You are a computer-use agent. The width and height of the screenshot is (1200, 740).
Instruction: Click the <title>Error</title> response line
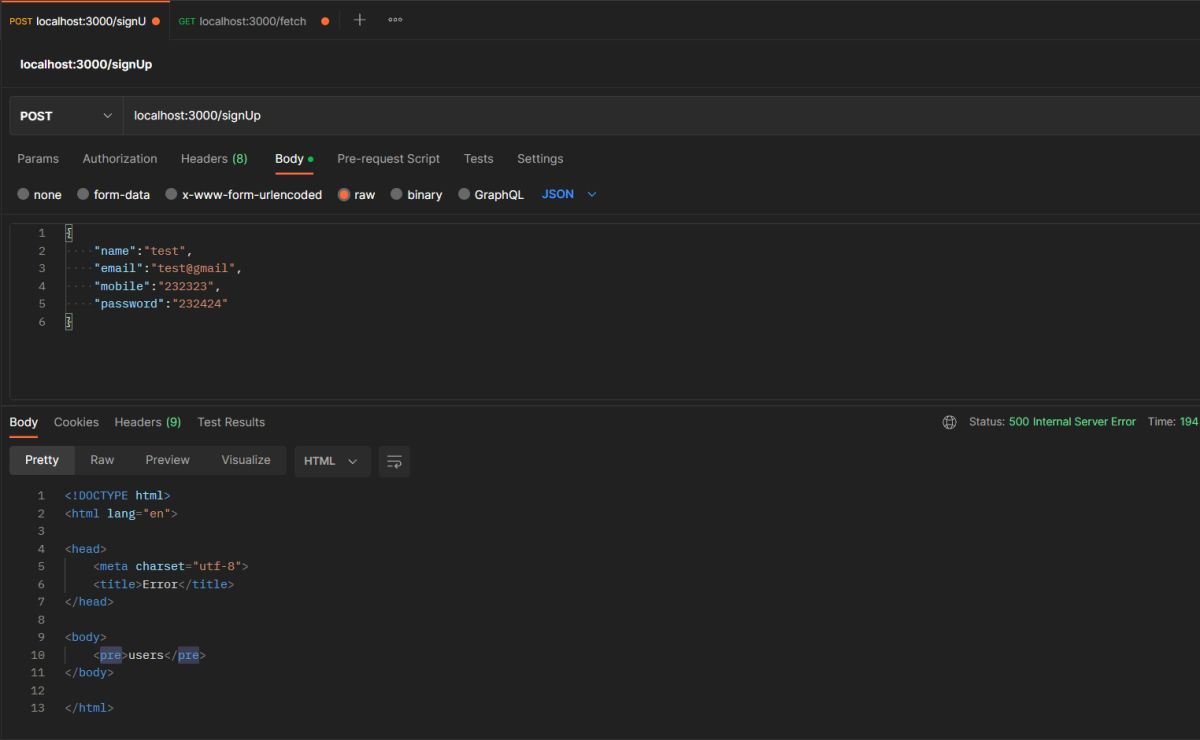164,584
